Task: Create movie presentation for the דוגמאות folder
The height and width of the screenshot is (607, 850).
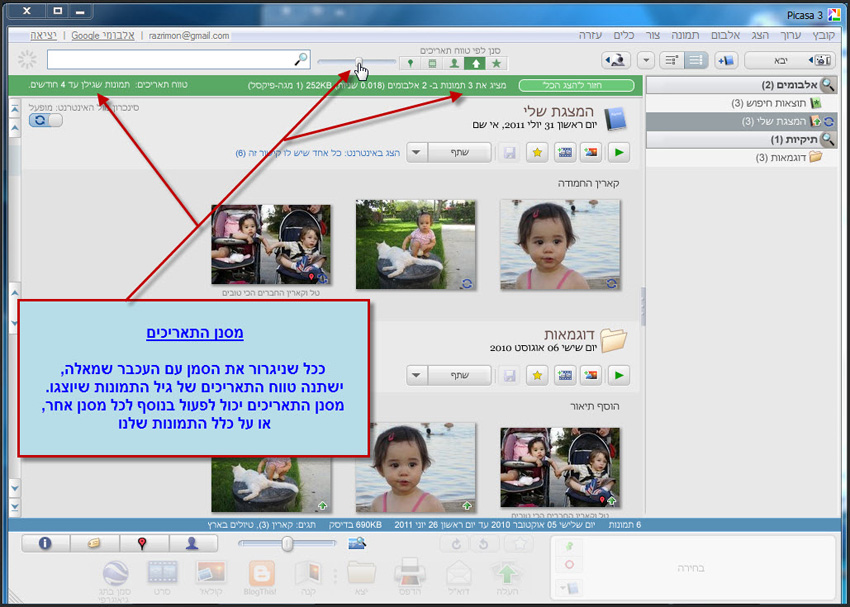Action: click(x=565, y=375)
